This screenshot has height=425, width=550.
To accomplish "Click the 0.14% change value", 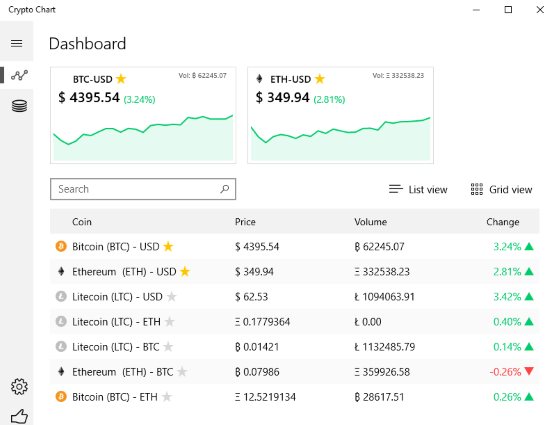I will [x=507, y=347].
